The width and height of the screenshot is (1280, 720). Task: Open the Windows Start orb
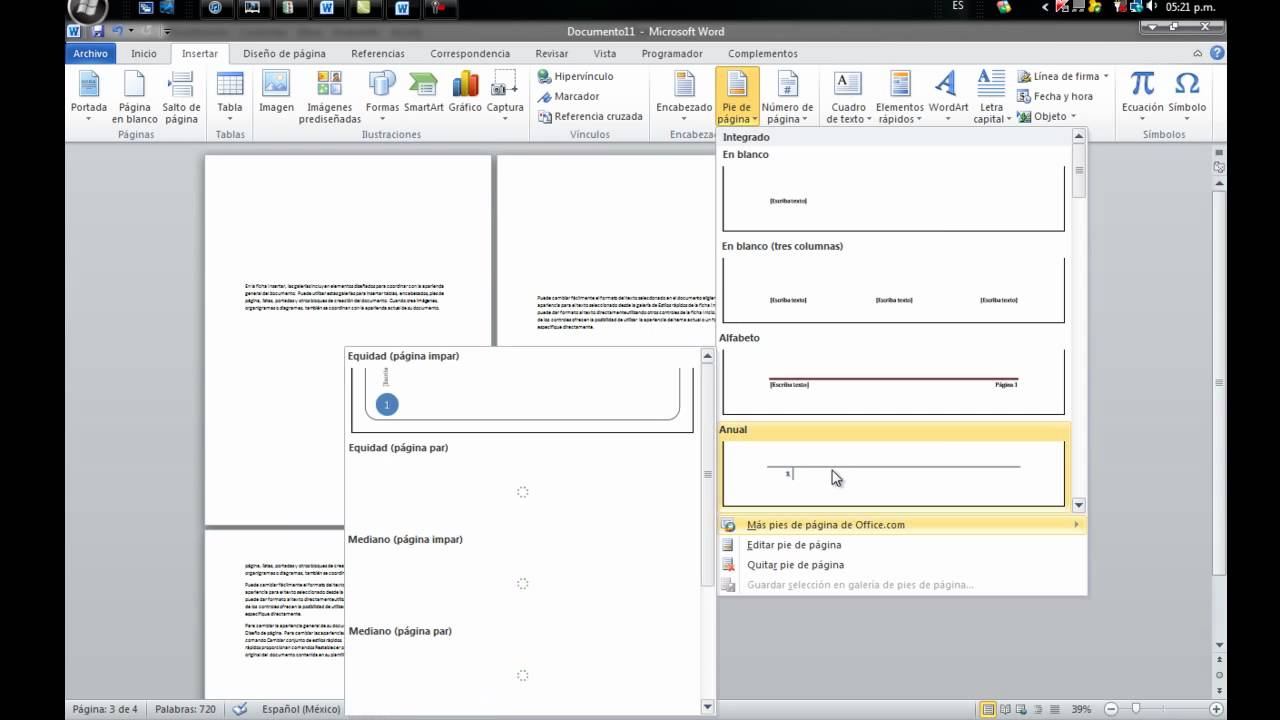(90, 10)
